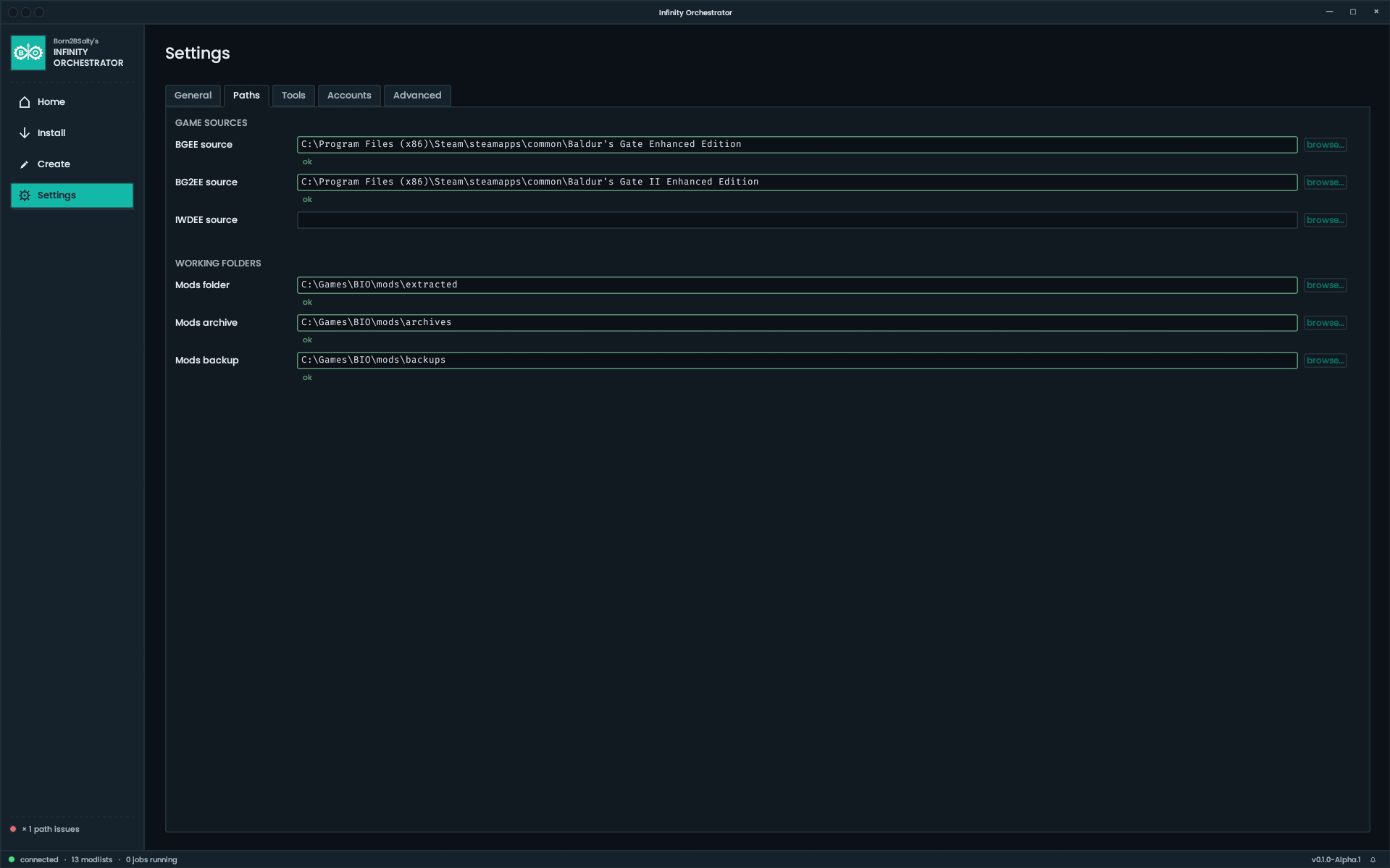This screenshot has height=868, width=1390.
Task: Open Install in the sidebar
Action: tap(72, 133)
